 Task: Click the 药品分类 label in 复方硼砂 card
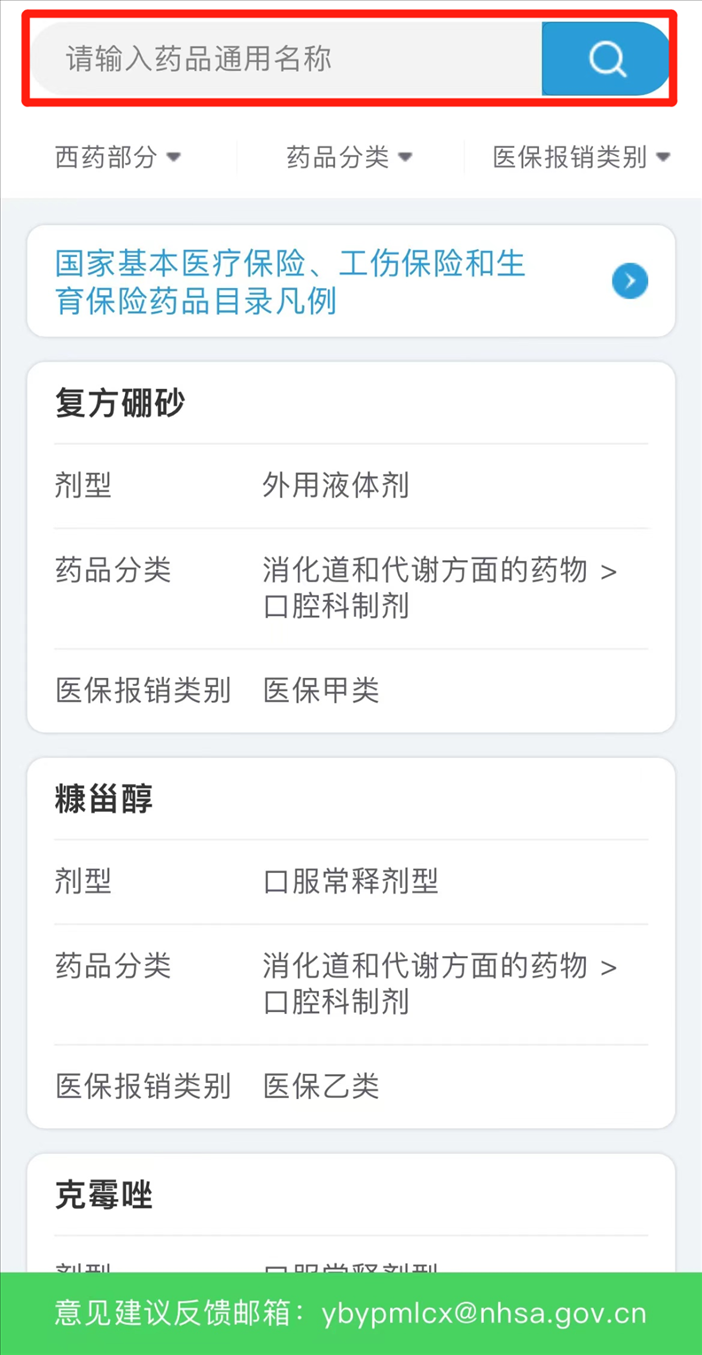pyautogui.click(x=113, y=571)
